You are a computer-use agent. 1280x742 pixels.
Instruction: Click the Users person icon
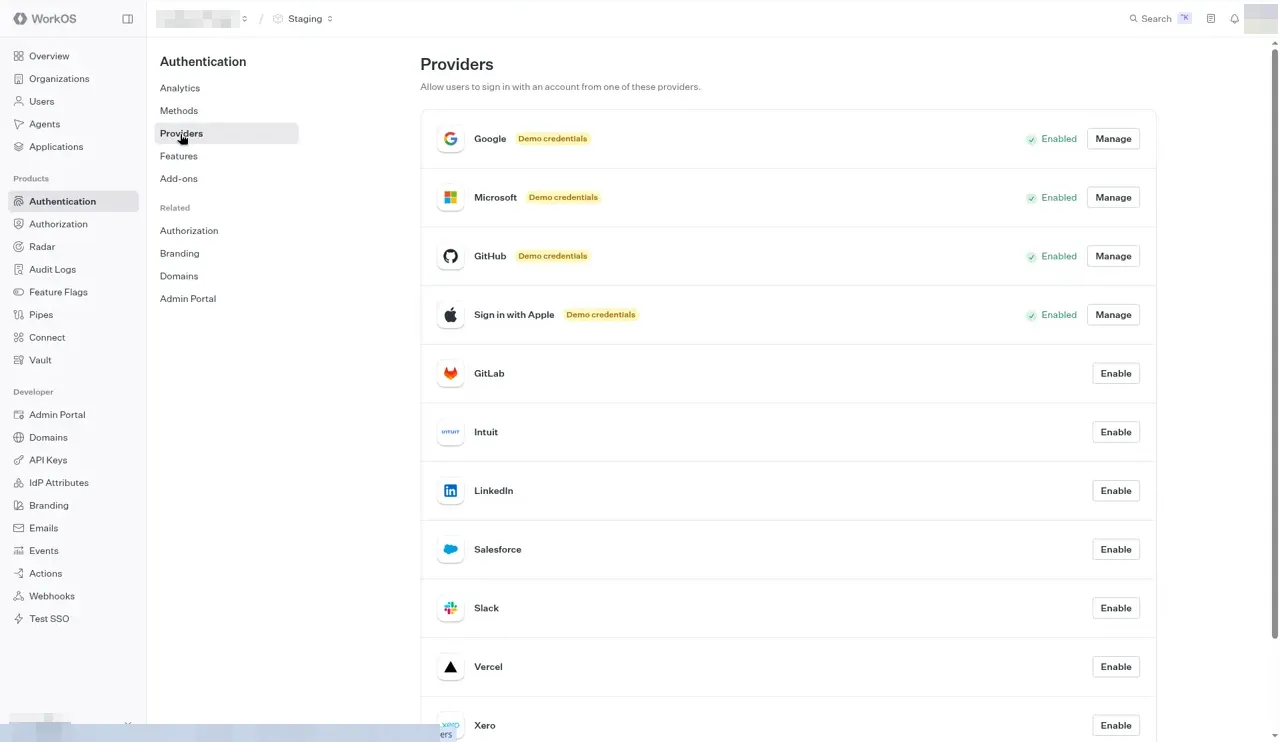pos(19,101)
